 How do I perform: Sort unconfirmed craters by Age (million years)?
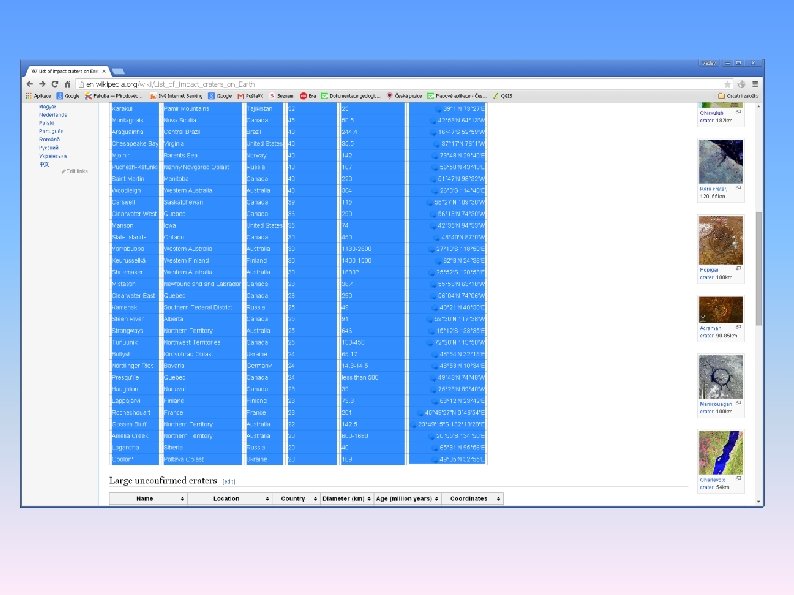408,499
